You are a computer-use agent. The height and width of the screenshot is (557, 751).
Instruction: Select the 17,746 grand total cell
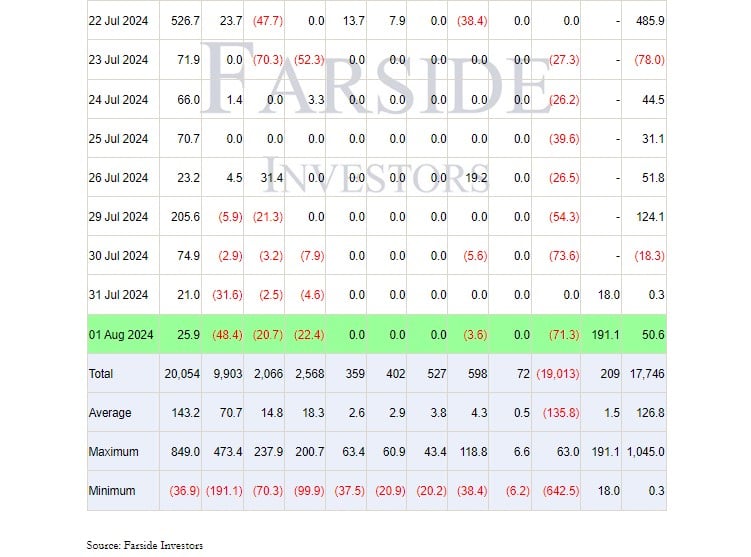pos(645,373)
